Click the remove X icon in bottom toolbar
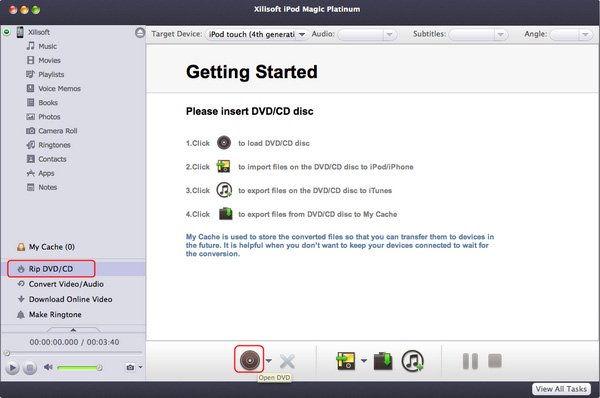 (287, 361)
